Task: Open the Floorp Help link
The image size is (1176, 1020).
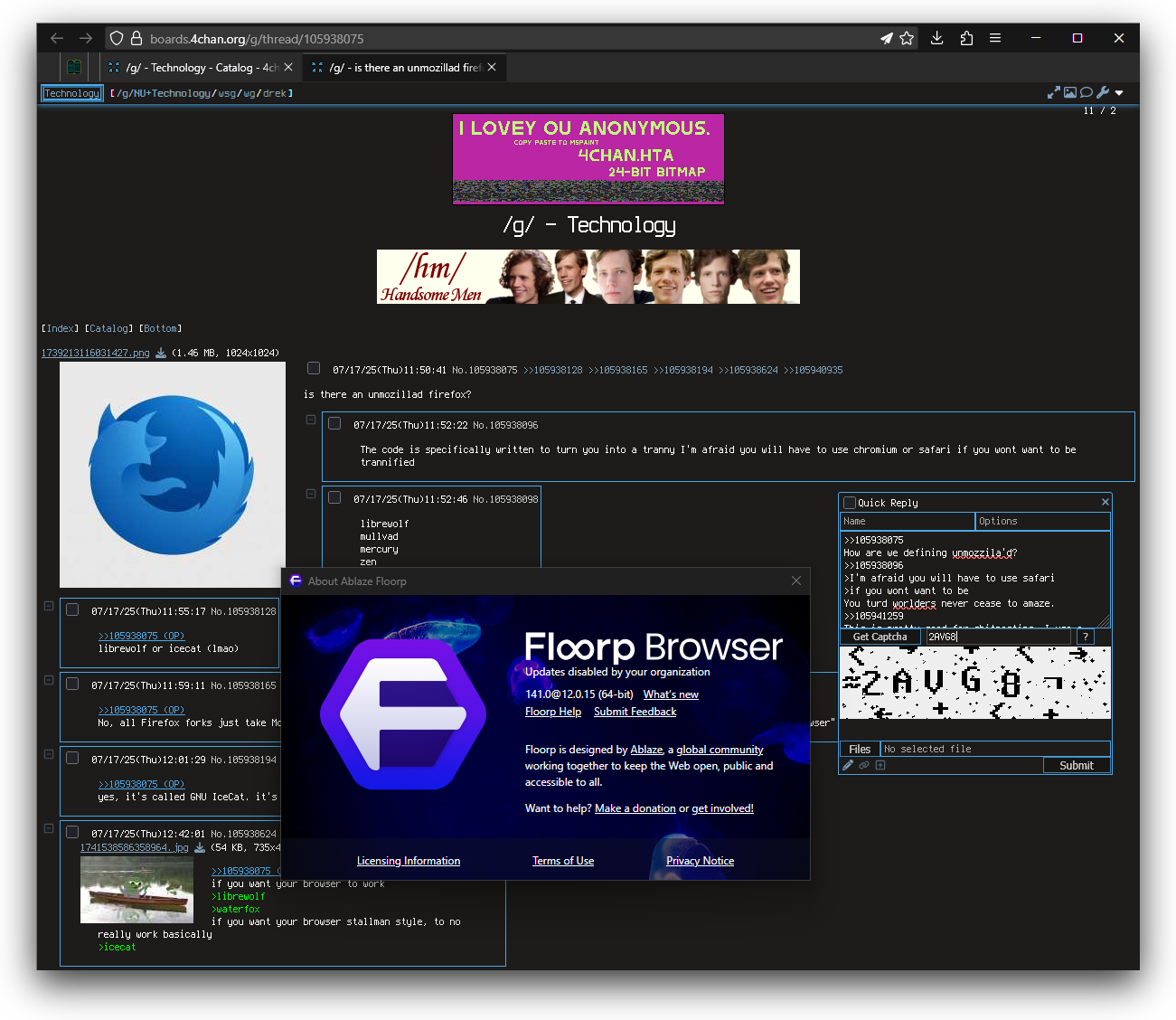Action: [x=553, y=712]
